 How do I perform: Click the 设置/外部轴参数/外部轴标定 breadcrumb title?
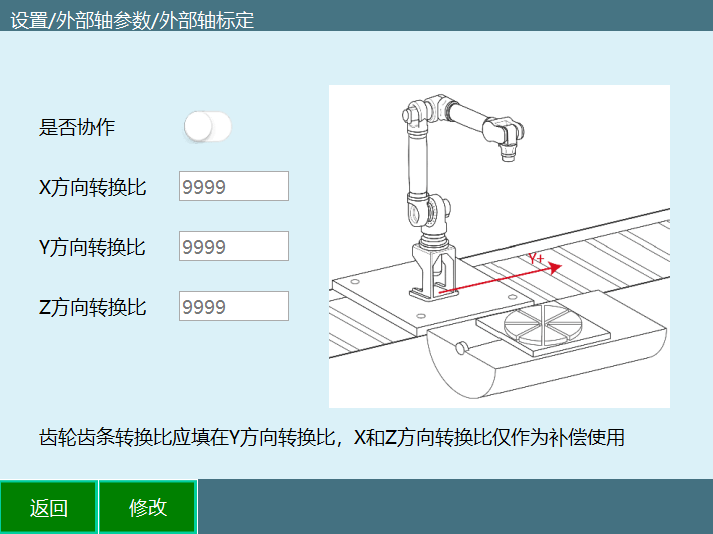pyautogui.click(x=132, y=20)
